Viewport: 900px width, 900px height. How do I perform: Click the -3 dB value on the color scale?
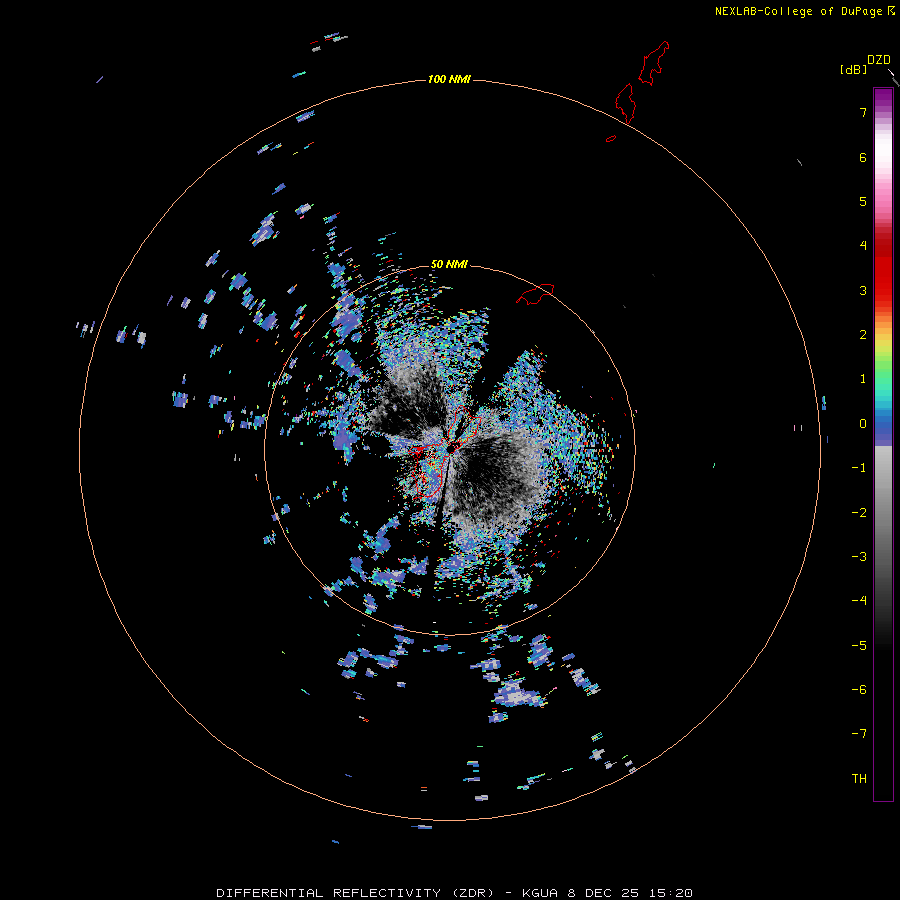click(859, 557)
